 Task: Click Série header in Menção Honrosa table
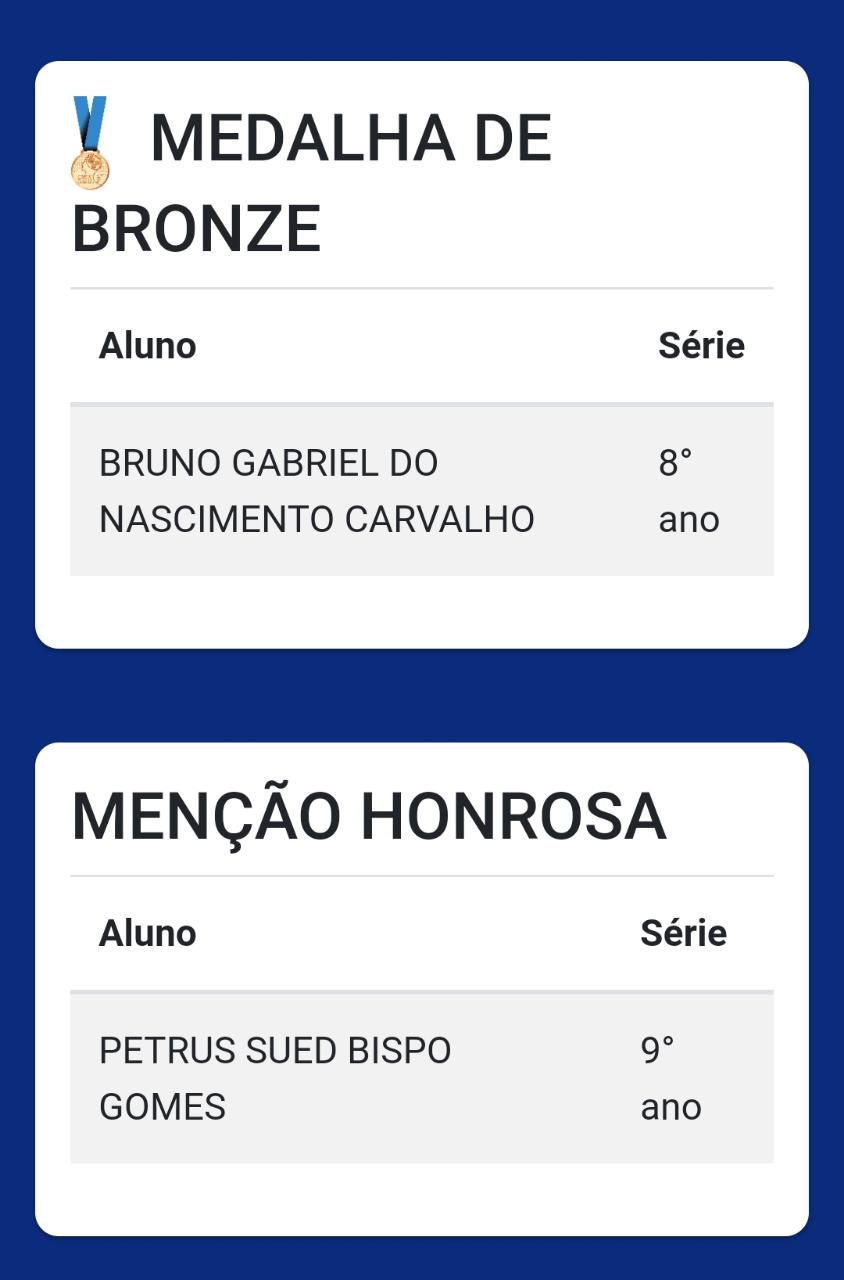click(x=683, y=934)
